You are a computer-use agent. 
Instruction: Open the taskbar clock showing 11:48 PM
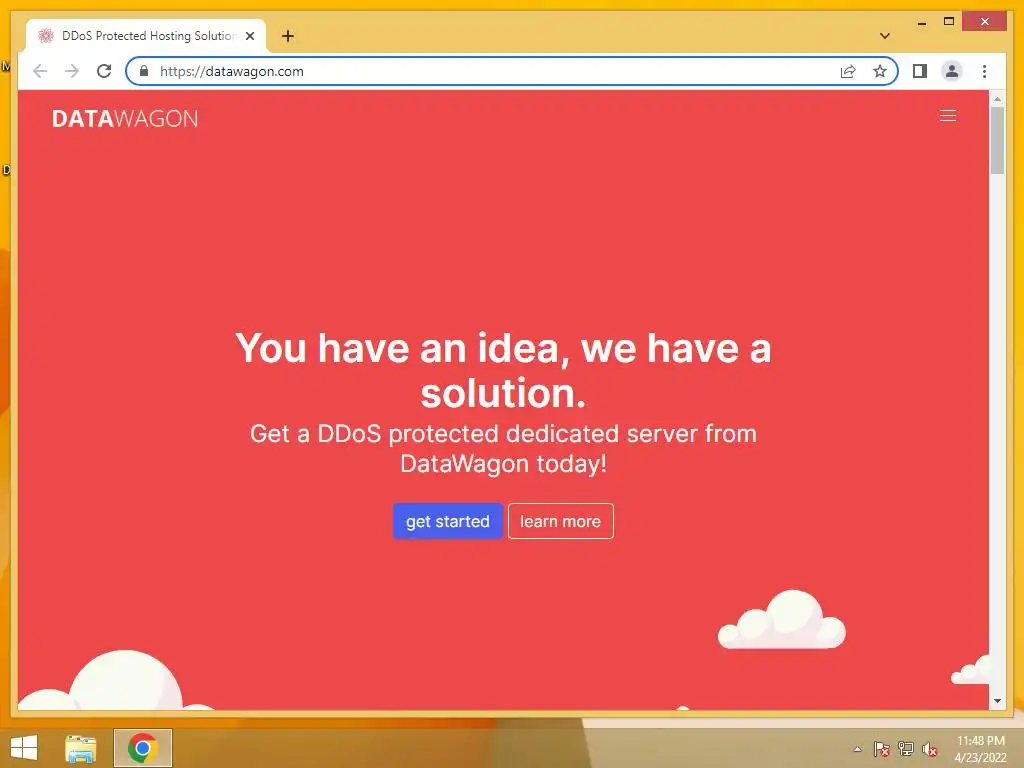point(980,749)
